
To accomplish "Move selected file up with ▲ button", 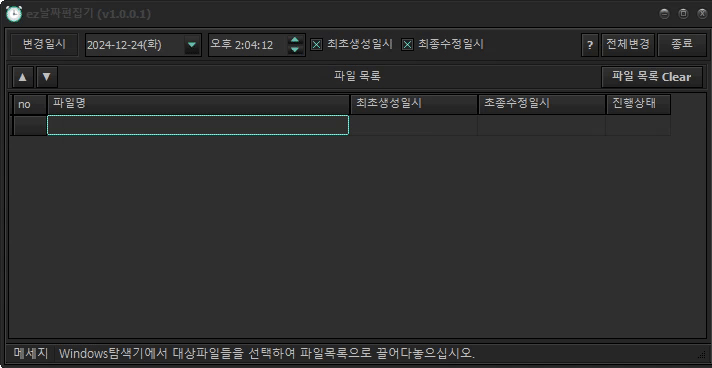I will (23, 77).
